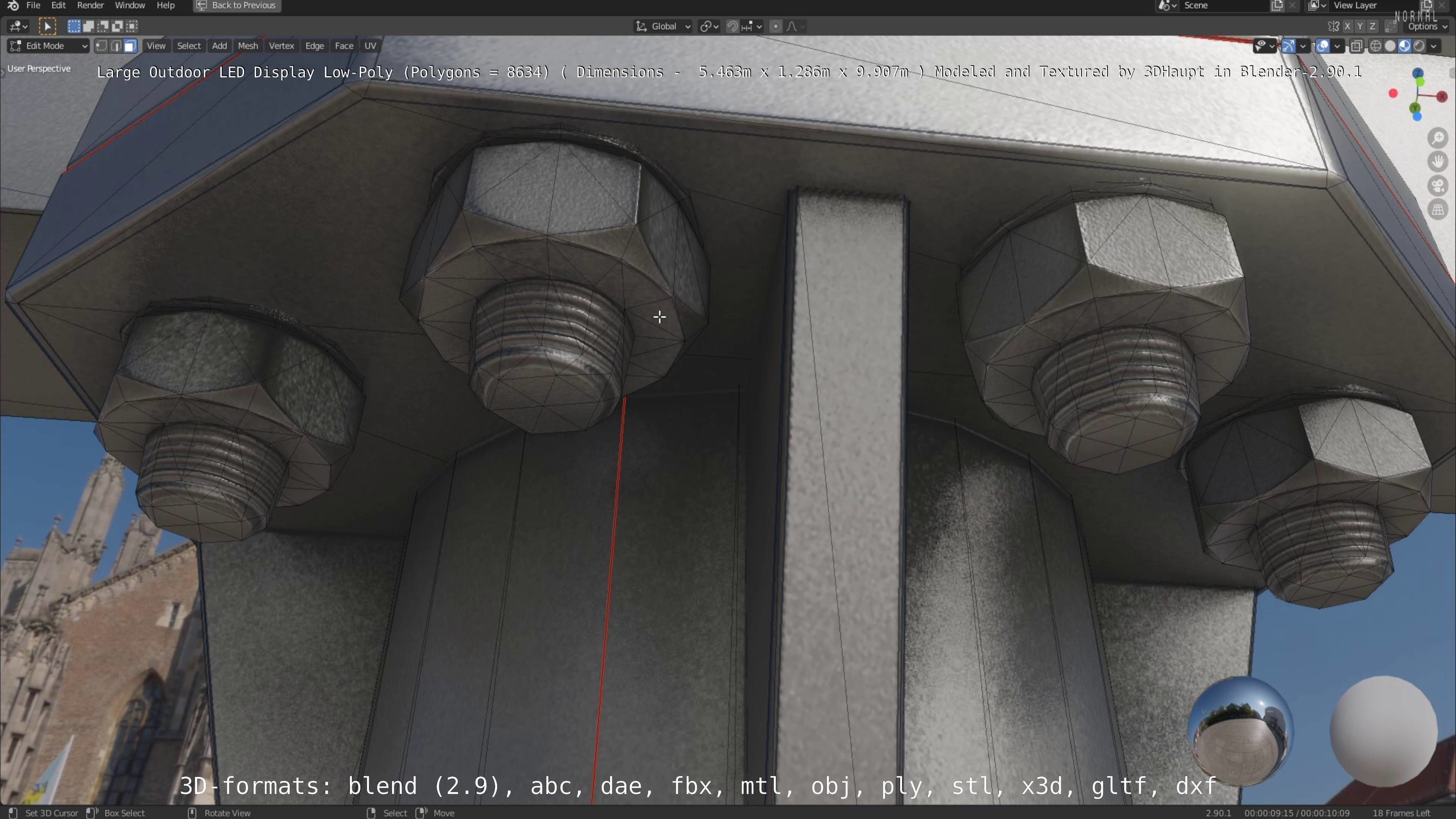
Task: Enable X axis mesh mirror
Action: (x=1348, y=26)
